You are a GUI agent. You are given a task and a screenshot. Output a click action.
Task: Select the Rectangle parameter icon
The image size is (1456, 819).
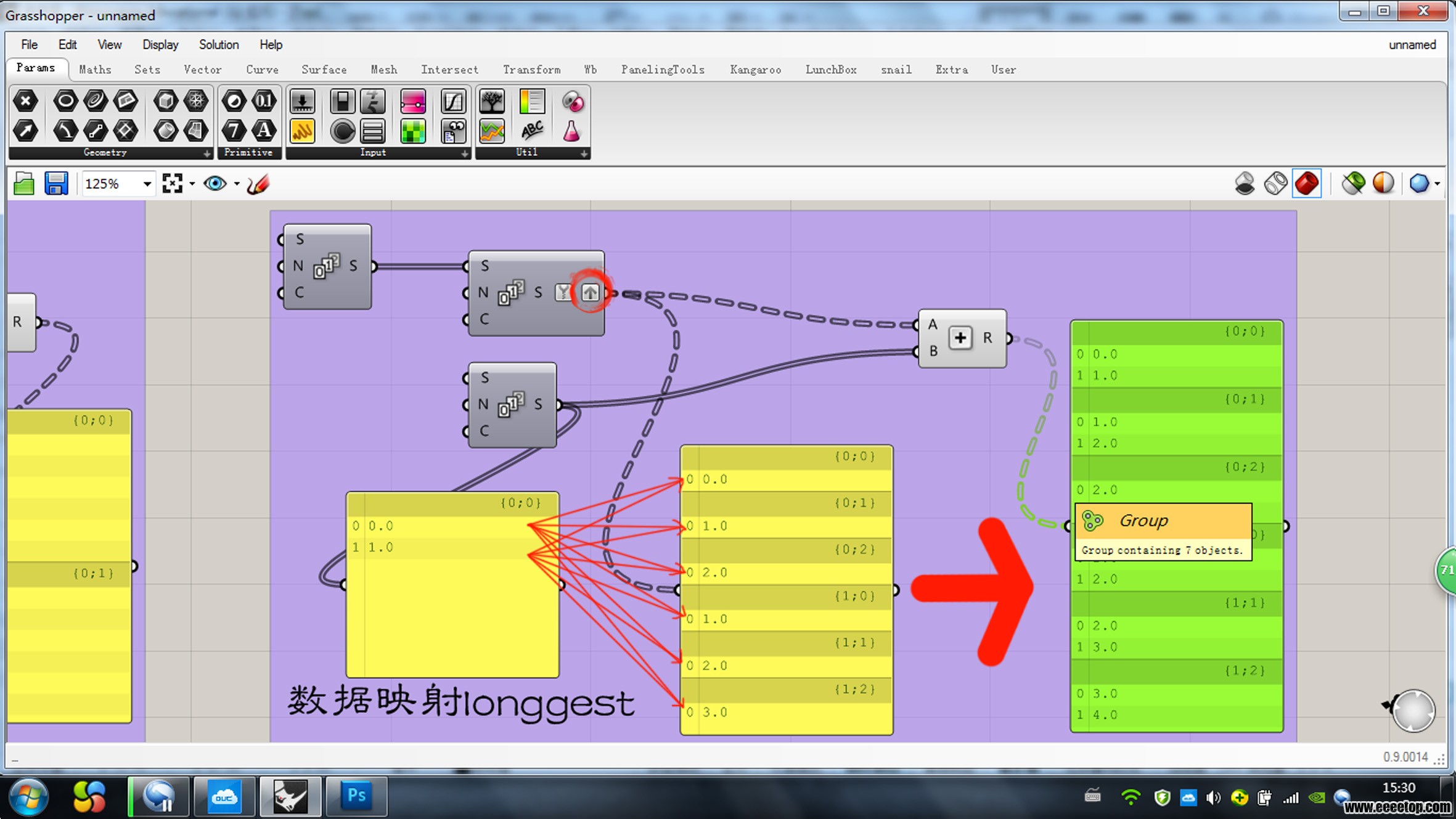(126, 130)
